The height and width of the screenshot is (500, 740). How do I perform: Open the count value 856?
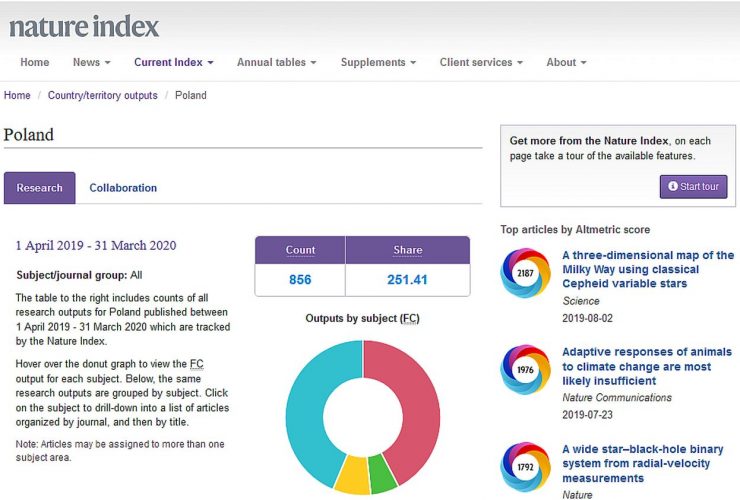pyautogui.click(x=300, y=280)
